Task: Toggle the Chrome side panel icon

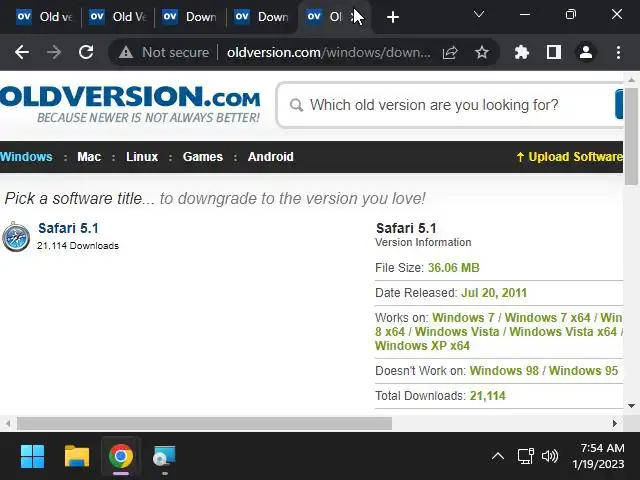Action: pos(554,52)
